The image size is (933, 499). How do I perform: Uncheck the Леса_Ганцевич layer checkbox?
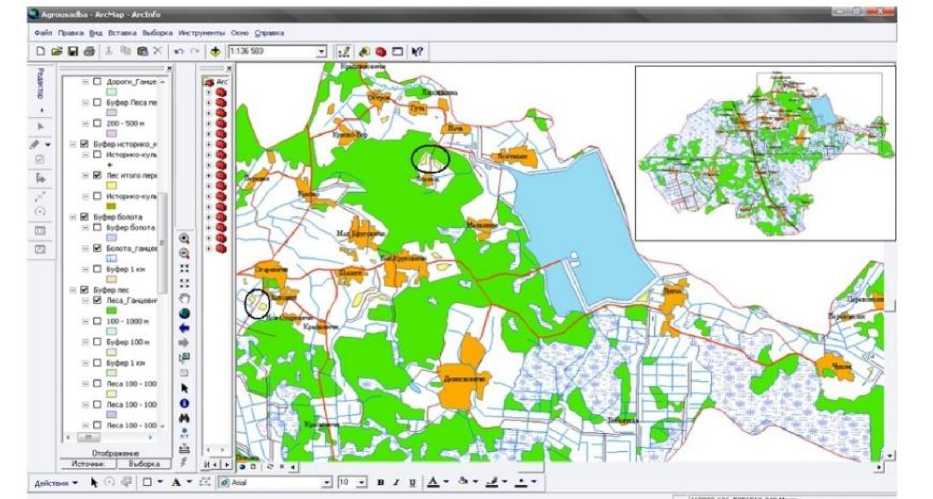(x=96, y=300)
